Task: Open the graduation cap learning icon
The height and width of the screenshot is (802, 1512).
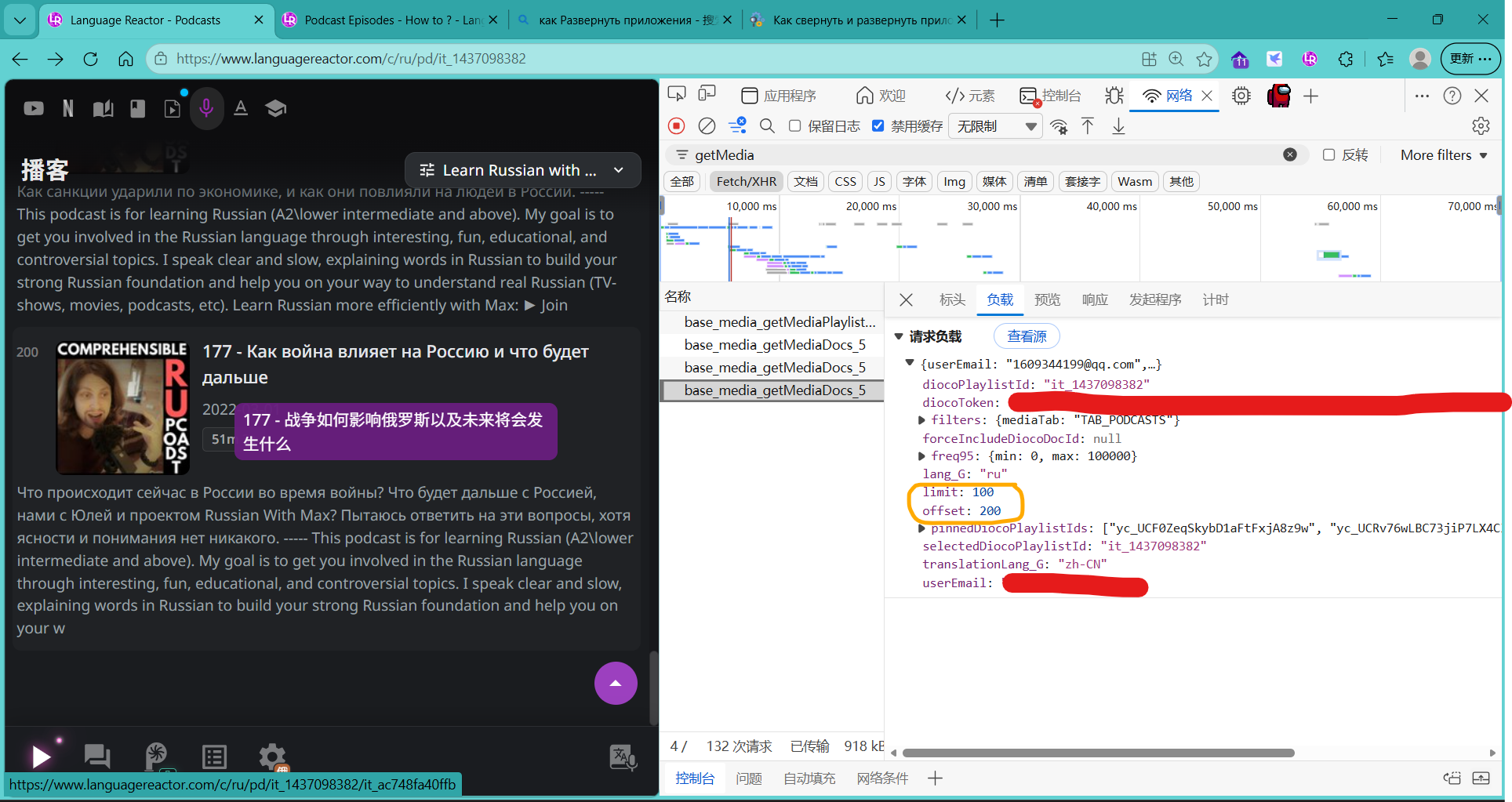Action: point(275,108)
